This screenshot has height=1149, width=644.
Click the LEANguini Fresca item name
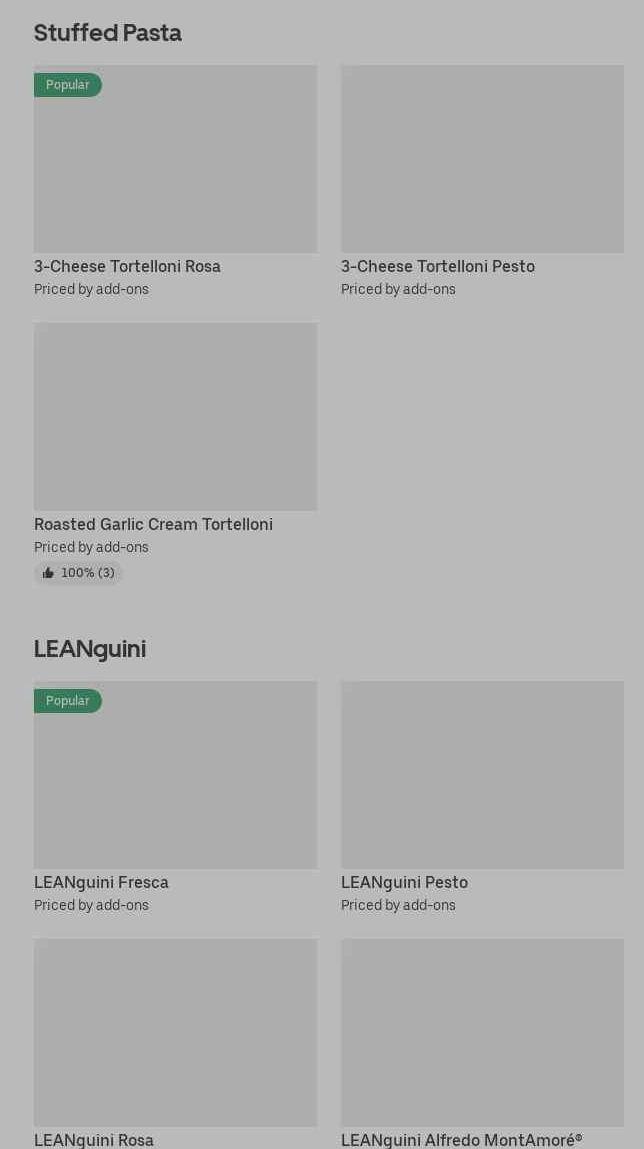pos(101,883)
